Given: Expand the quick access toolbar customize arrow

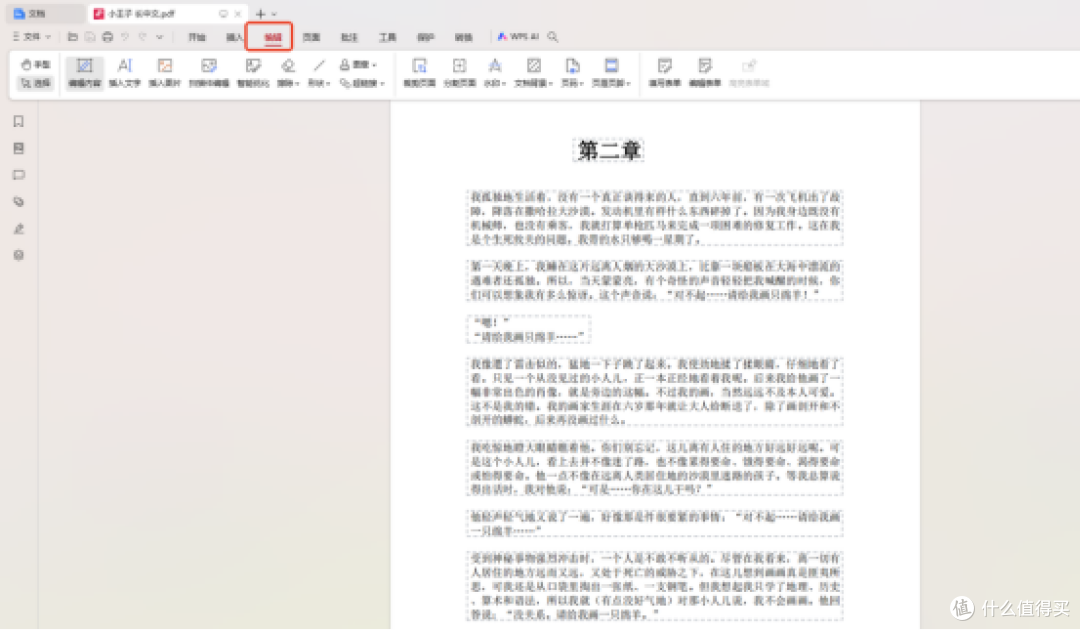Looking at the screenshot, I should pyautogui.click(x=159, y=37).
